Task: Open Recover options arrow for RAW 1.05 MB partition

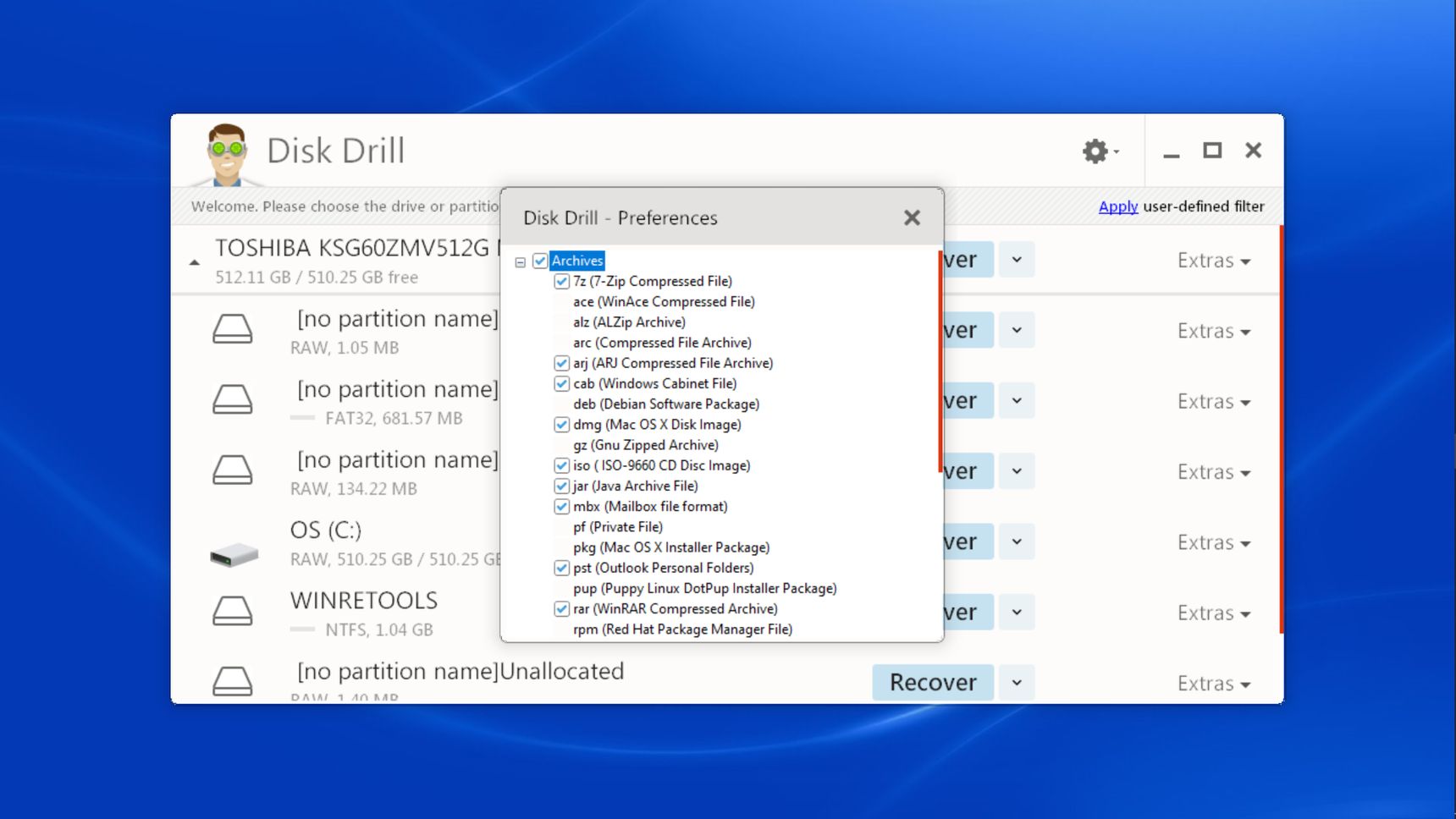Action: pos(1017,330)
